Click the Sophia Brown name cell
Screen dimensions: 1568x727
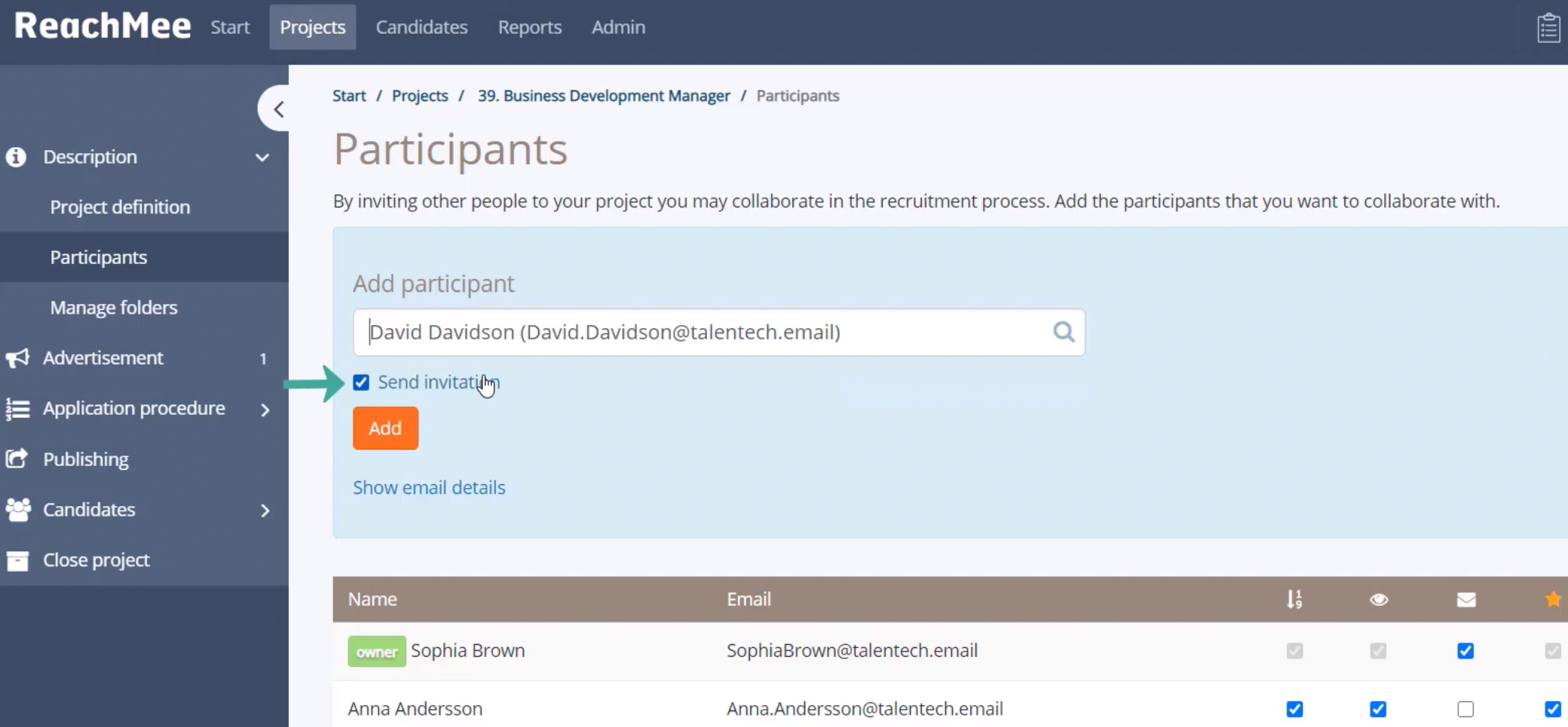click(467, 651)
